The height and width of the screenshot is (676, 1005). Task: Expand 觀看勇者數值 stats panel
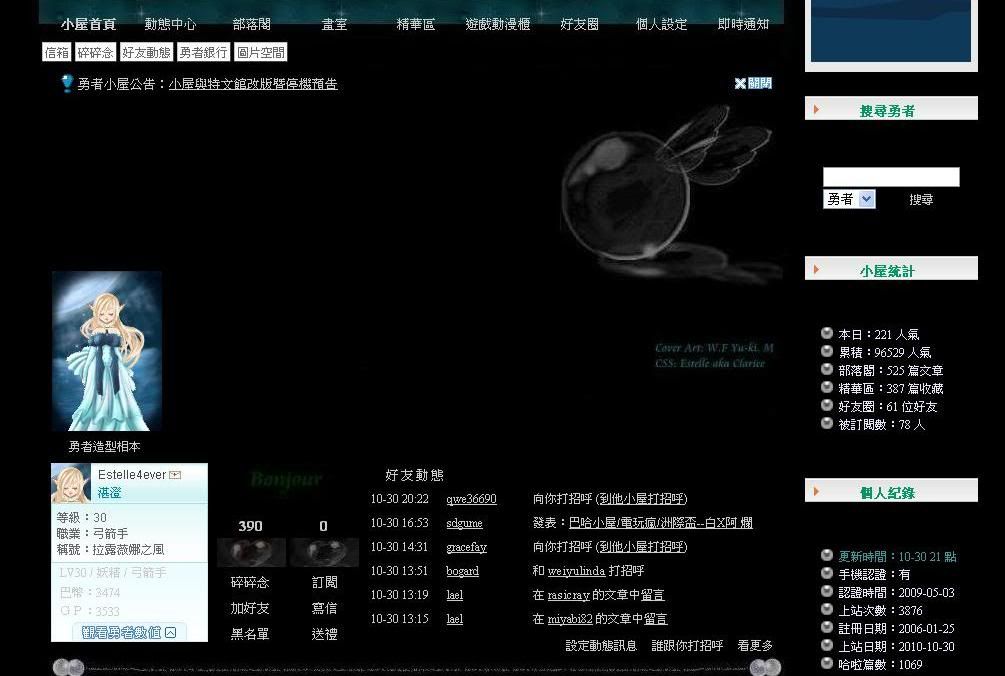129,632
